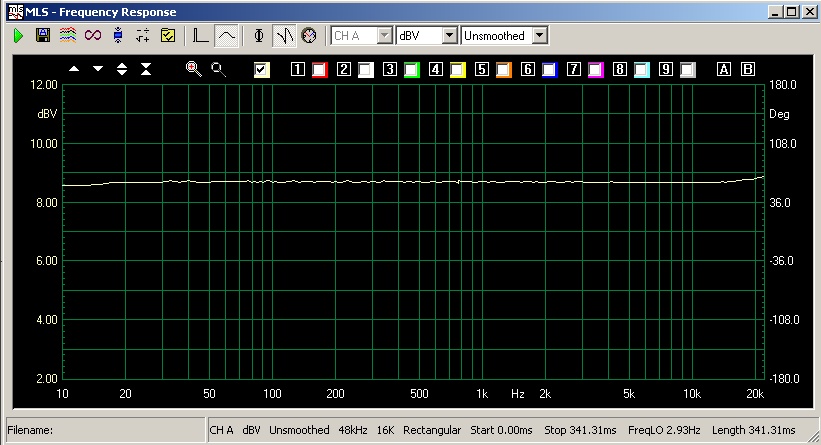
Task: Expand the Unsmoothed smoothing dropdown
Action: [x=540, y=36]
